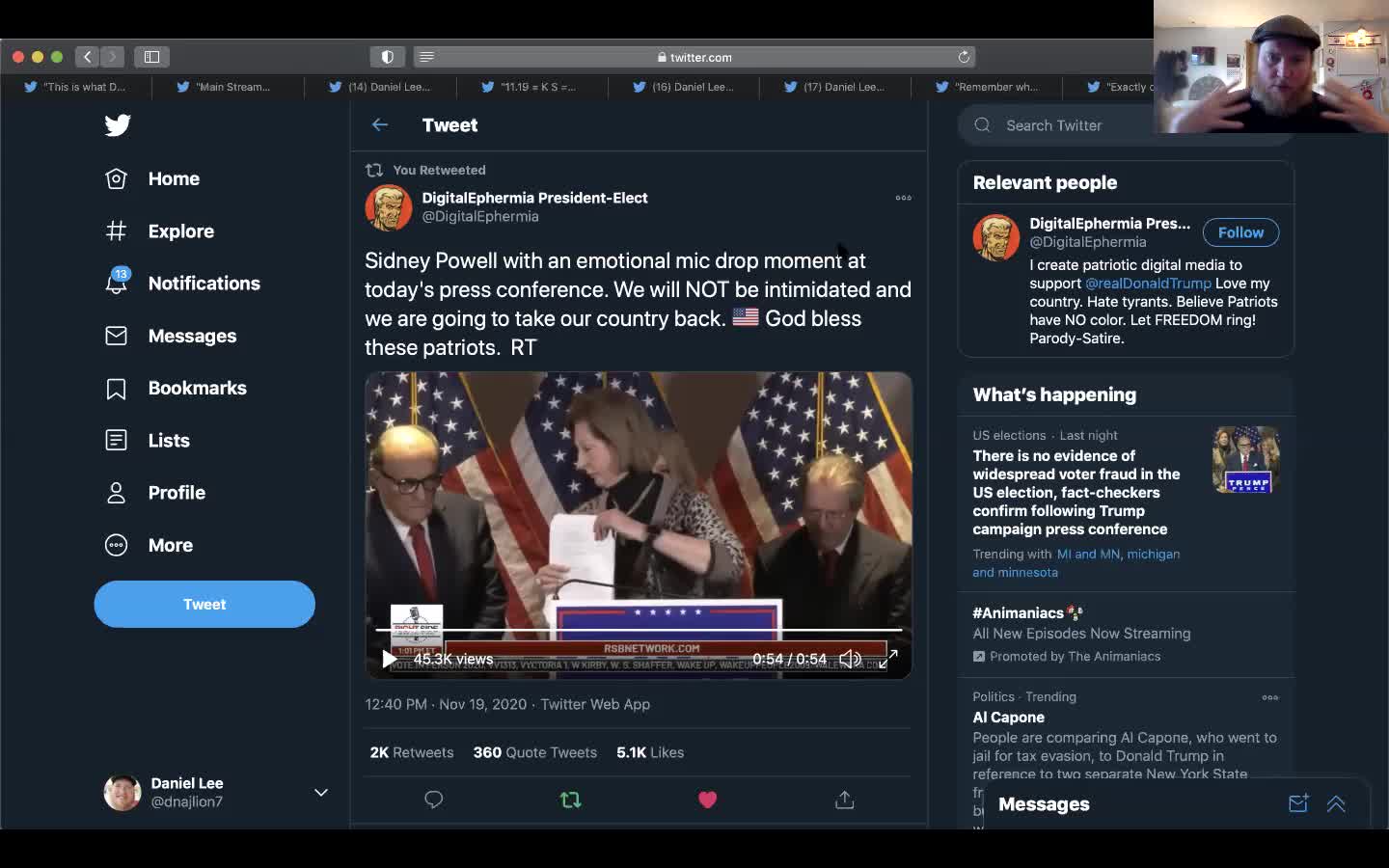Mute the video using speaker icon
This screenshot has width=1389, height=868.
(x=850, y=660)
